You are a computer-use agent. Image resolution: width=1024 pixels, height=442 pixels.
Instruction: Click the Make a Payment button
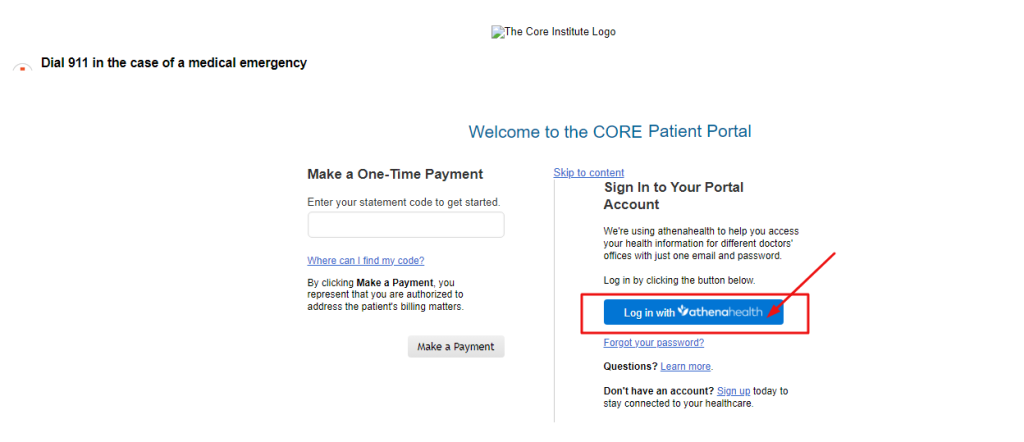pyautogui.click(x=456, y=347)
